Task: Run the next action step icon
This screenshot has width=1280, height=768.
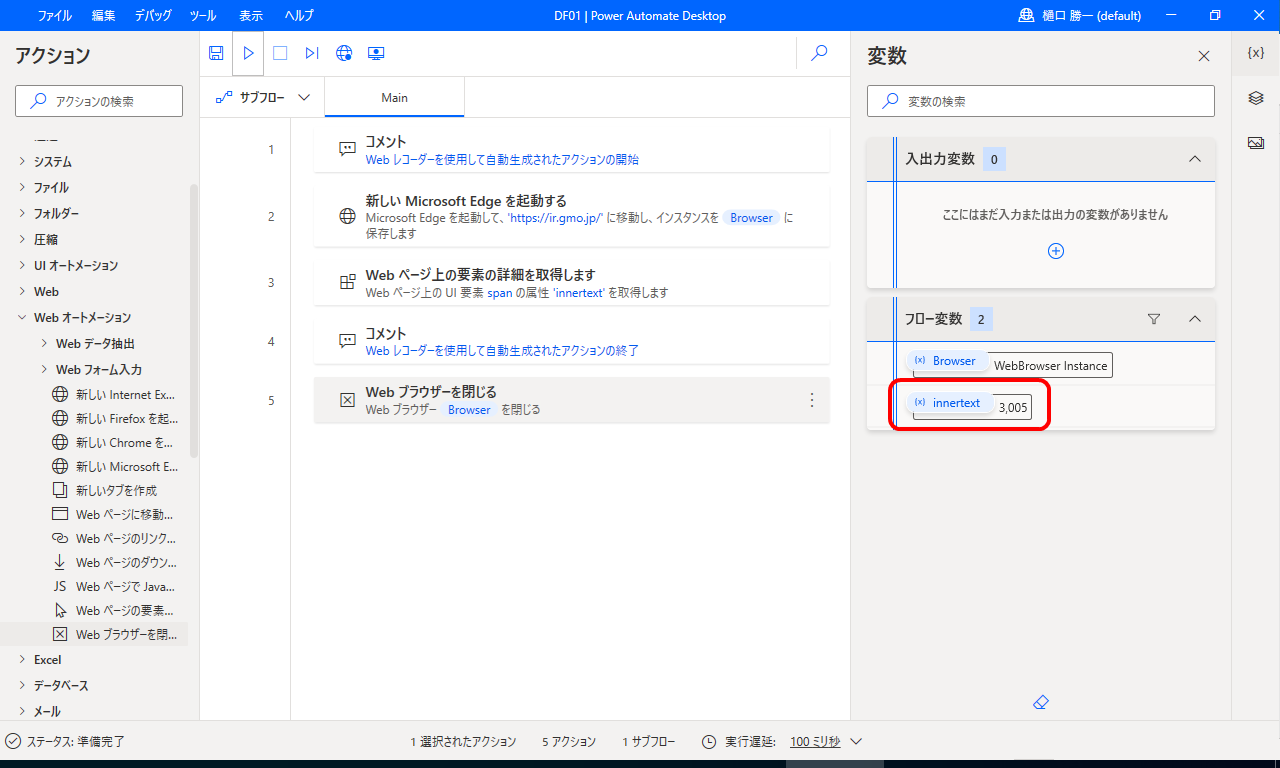Action: point(312,53)
